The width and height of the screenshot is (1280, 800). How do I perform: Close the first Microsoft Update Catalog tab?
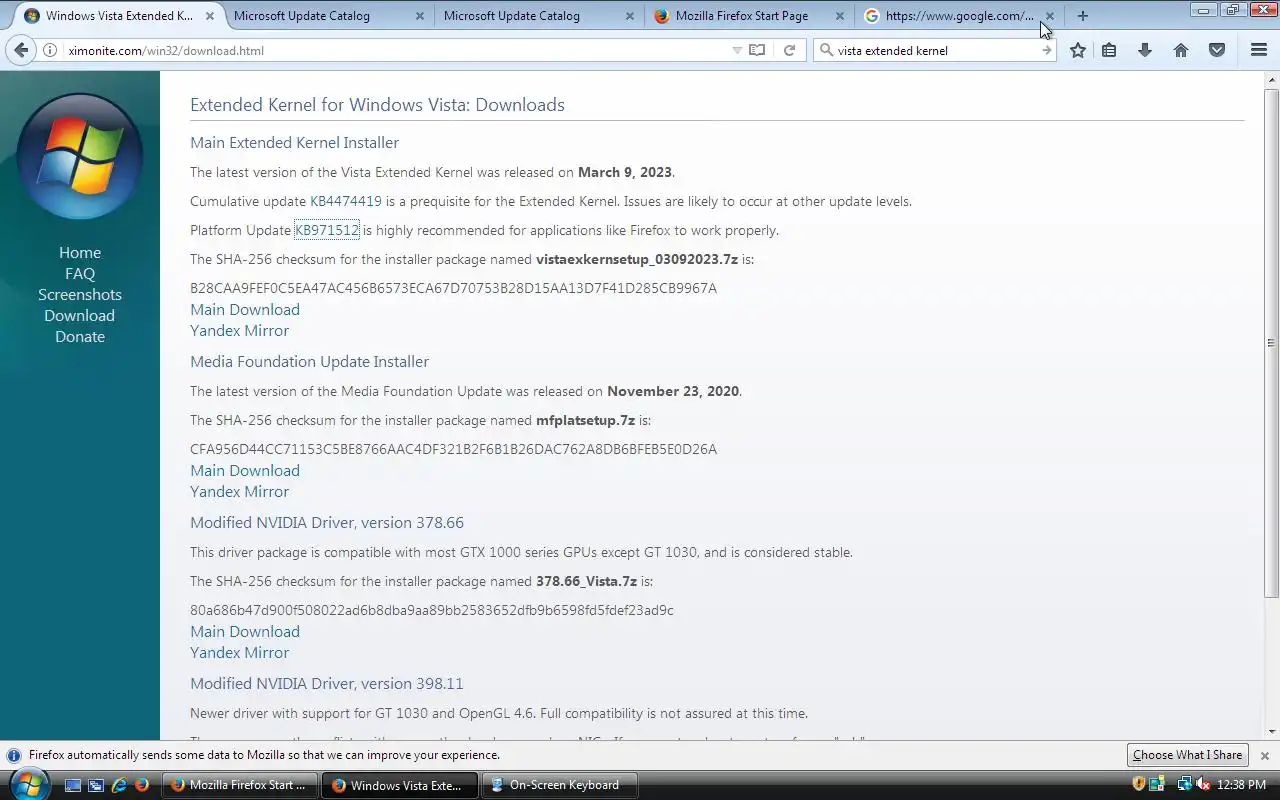click(x=419, y=15)
